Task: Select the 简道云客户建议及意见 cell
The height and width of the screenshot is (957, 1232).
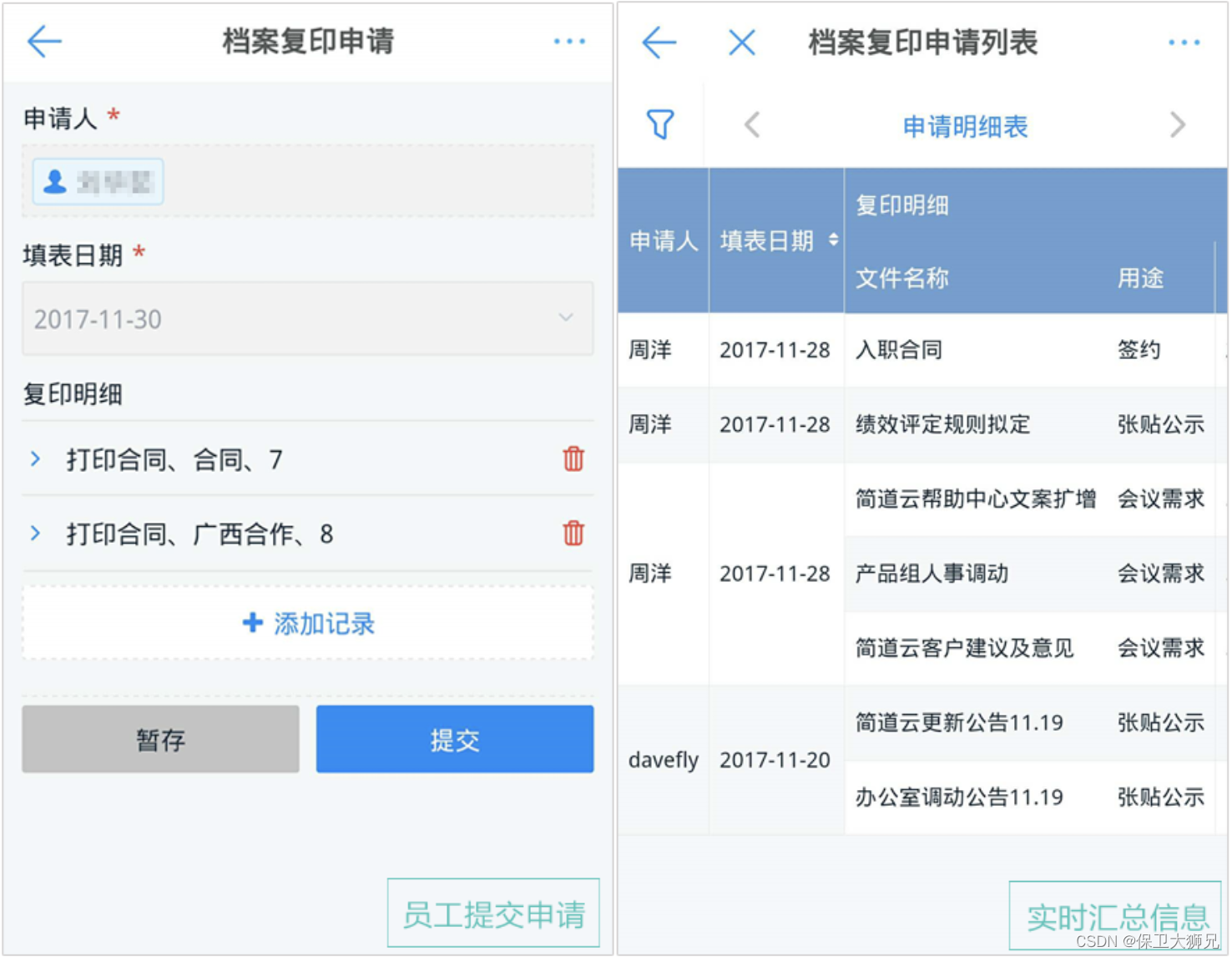Action: point(964,647)
